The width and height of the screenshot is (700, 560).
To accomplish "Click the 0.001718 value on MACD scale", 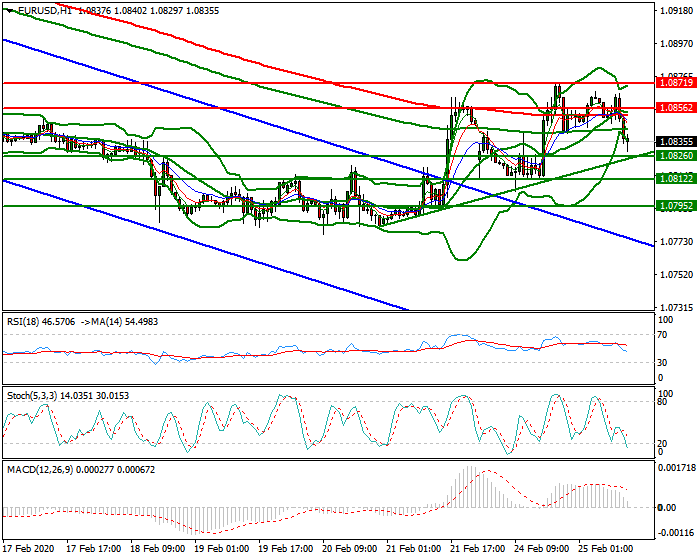I will 677,468.
